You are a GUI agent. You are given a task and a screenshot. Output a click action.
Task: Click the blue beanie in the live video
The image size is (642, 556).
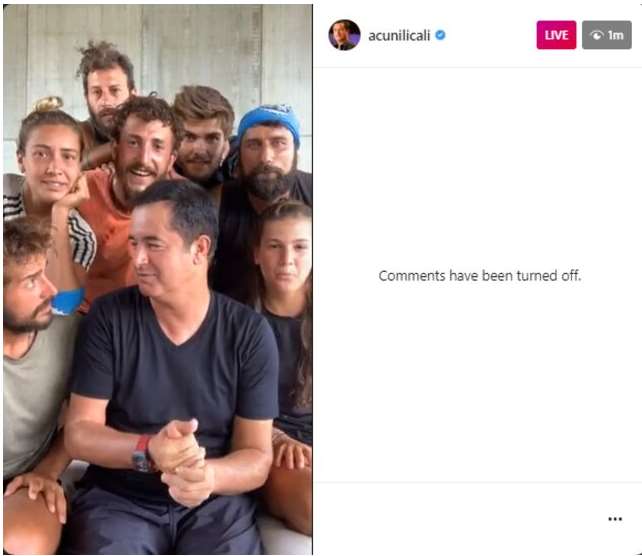coord(269,122)
